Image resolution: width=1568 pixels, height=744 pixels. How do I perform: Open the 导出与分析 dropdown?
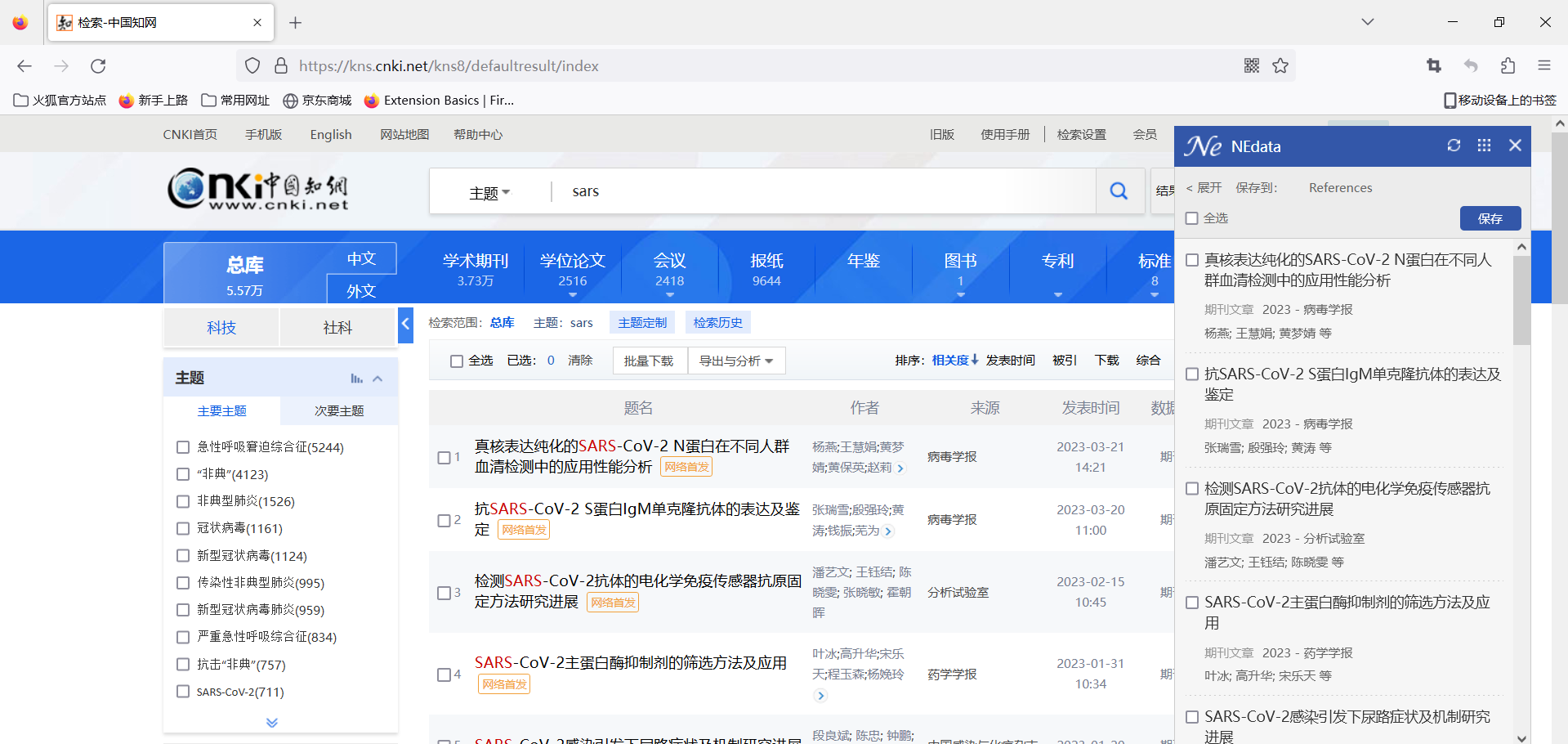point(736,361)
